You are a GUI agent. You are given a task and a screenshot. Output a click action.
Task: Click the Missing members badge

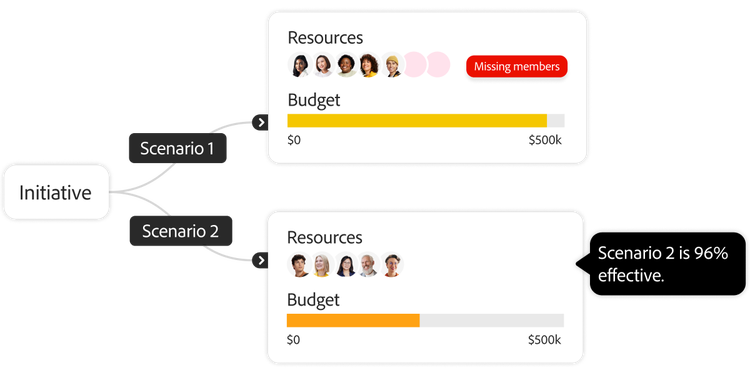[x=517, y=66]
